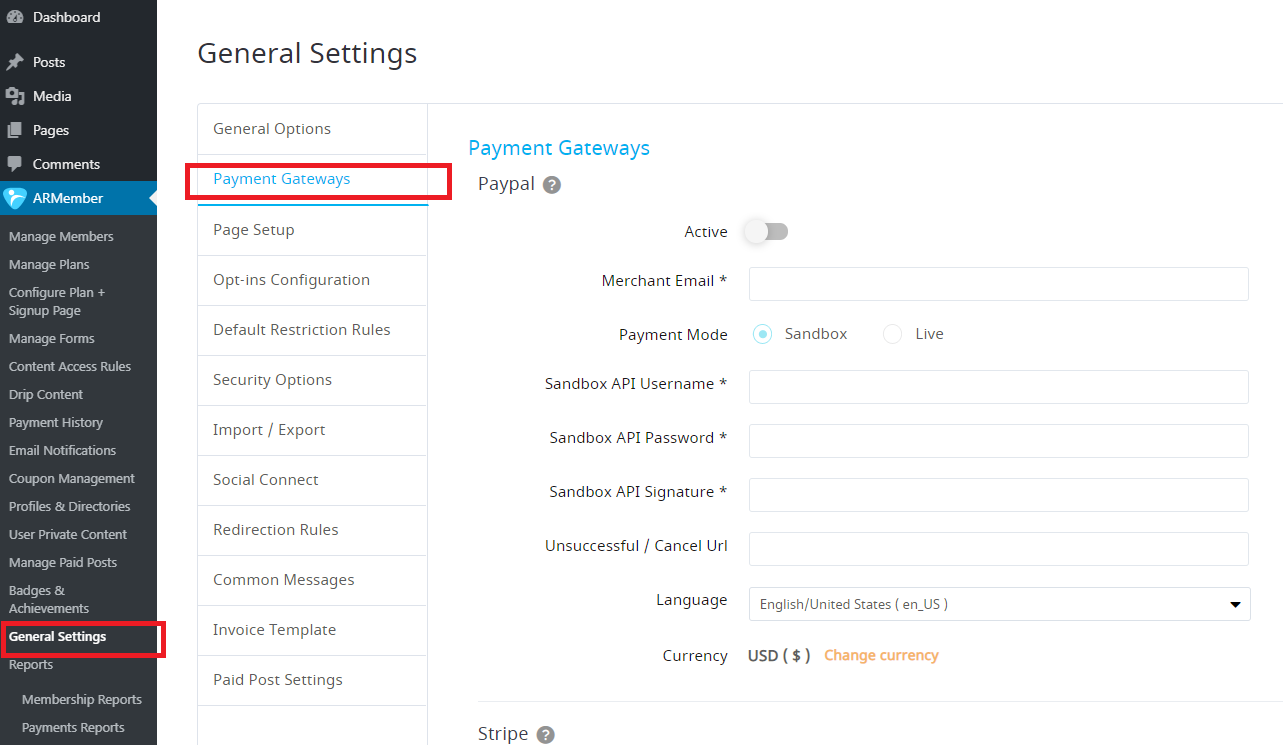Image resolution: width=1284 pixels, height=746 pixels.
Task: Go to Configure Plan + Signup Page
Action: pyautogui.click(x=57, y=302)
